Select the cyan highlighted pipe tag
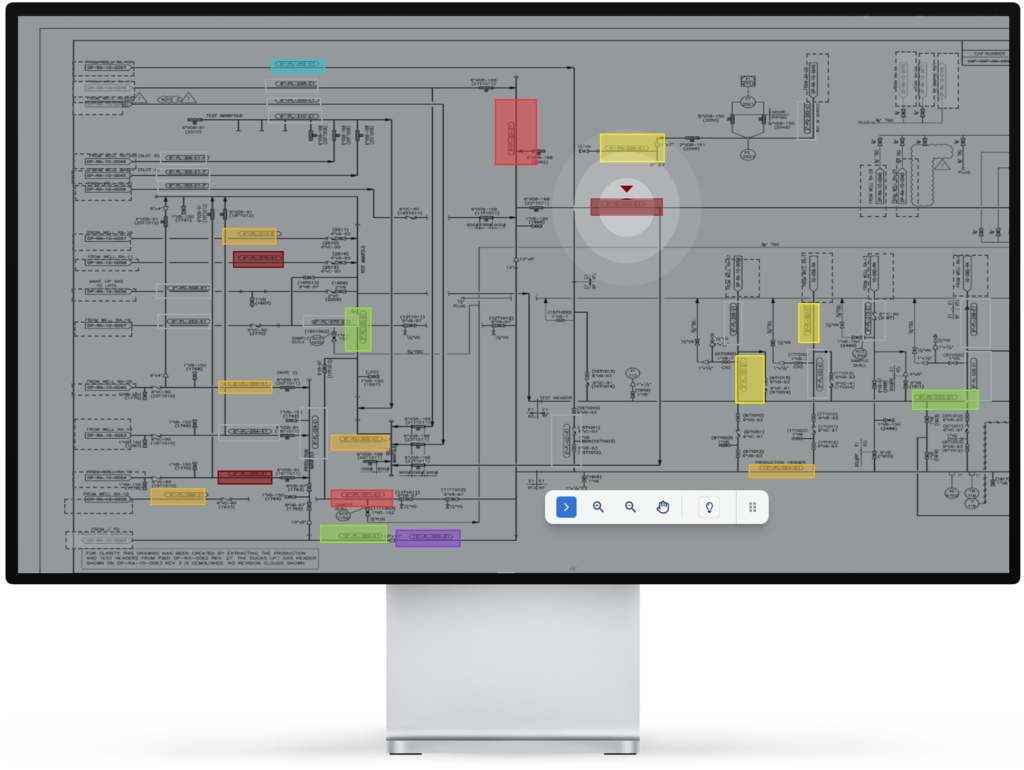 298,65
